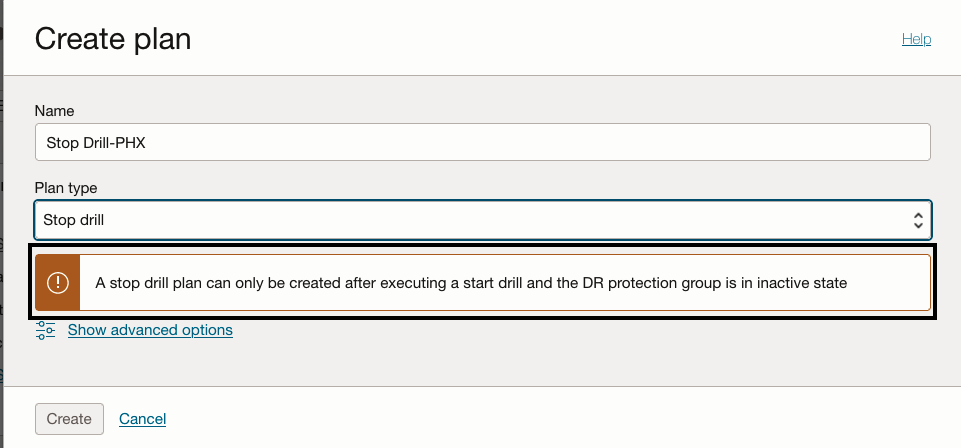Cancel the plan creation

[142, 419]
